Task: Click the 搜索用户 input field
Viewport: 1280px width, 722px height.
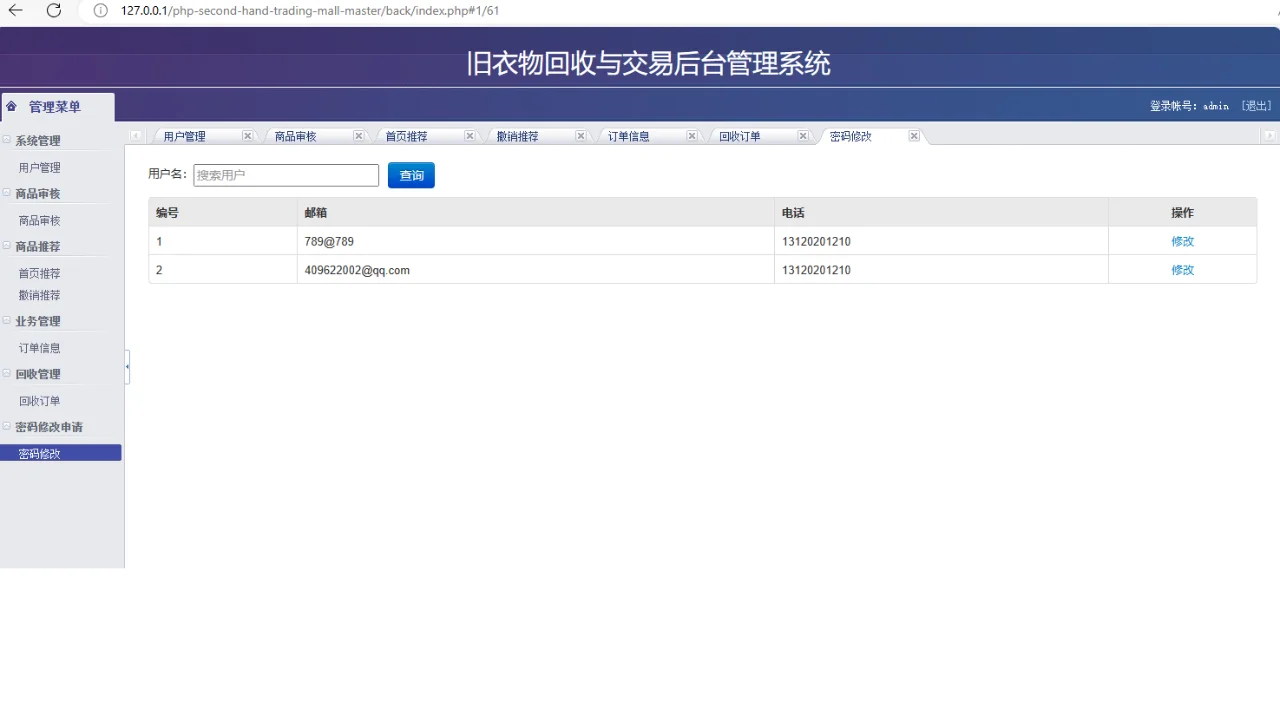Action: (286, 174)
